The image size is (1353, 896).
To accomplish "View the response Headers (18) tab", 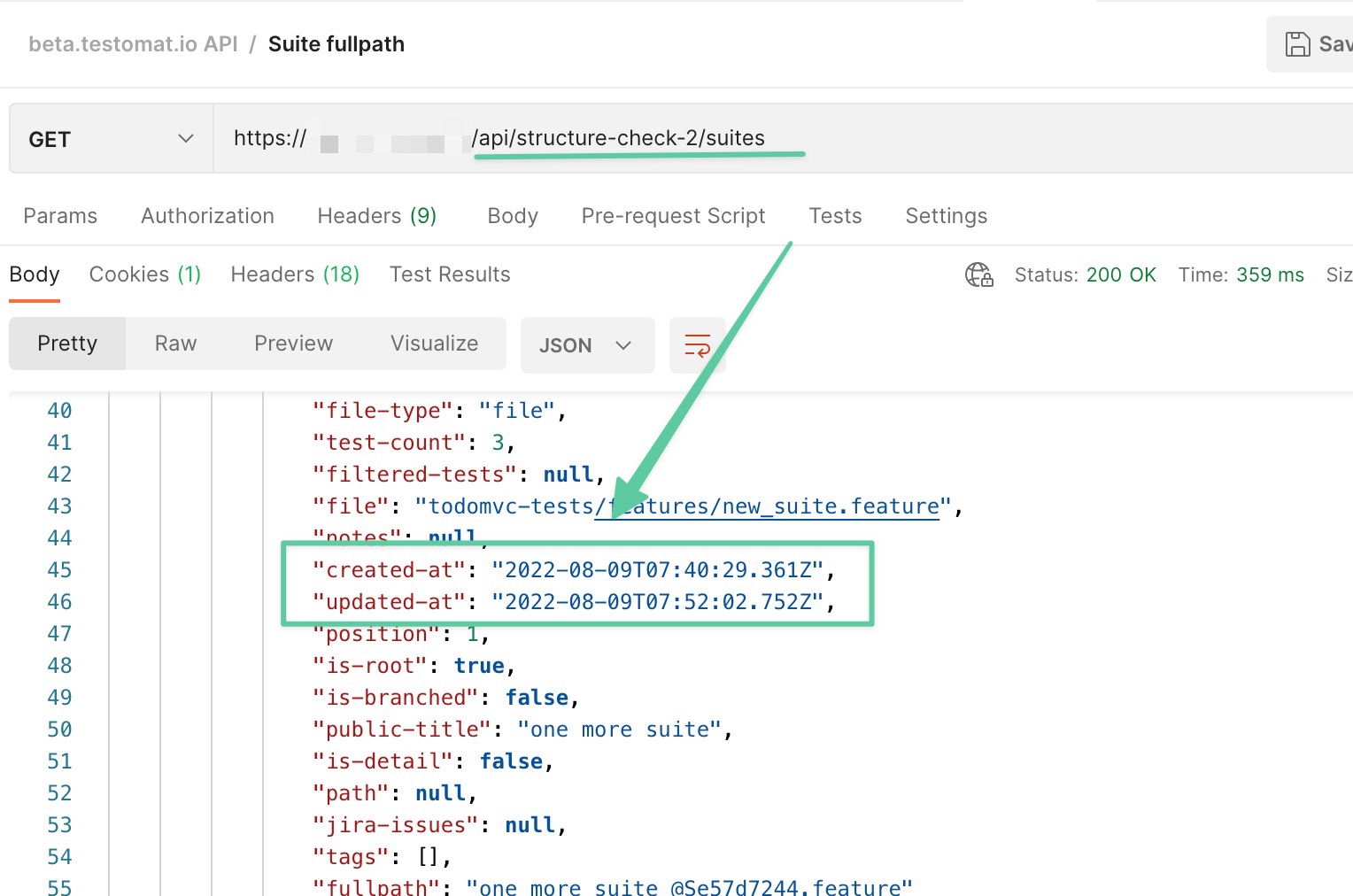I will (x=295, y=274).
